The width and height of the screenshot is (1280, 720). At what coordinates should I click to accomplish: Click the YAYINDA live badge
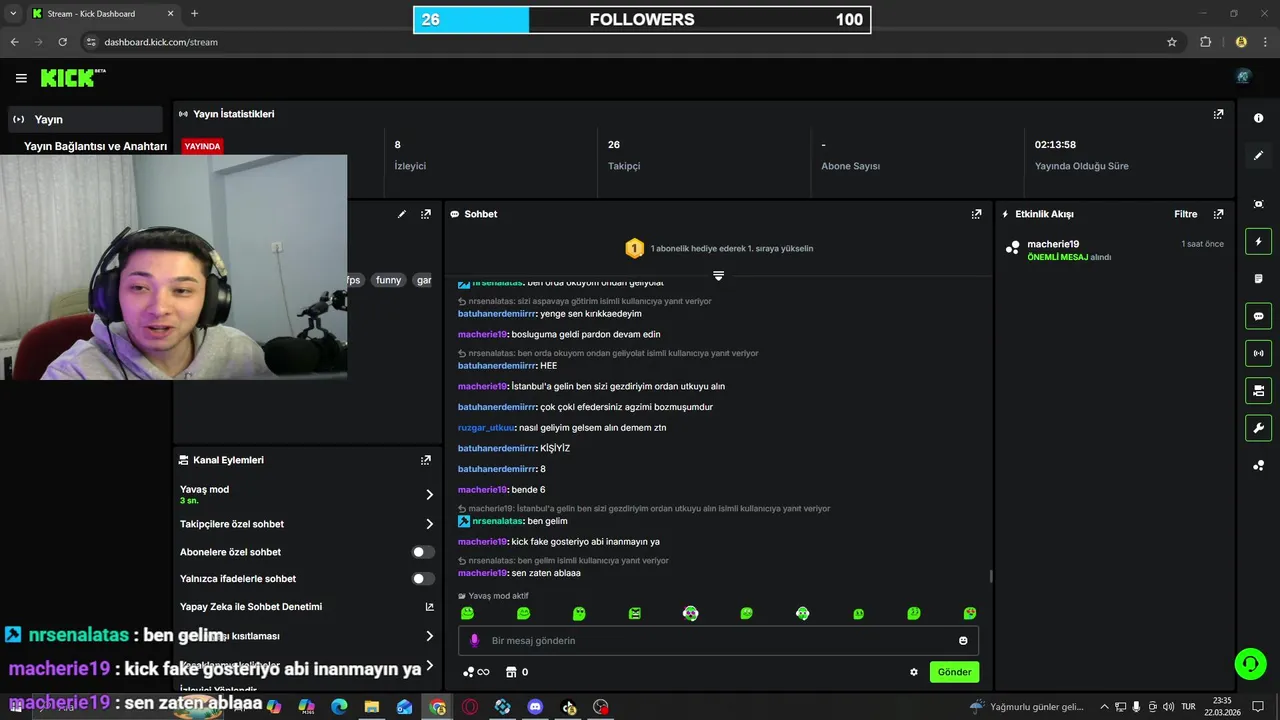click(x=202, y=146)
